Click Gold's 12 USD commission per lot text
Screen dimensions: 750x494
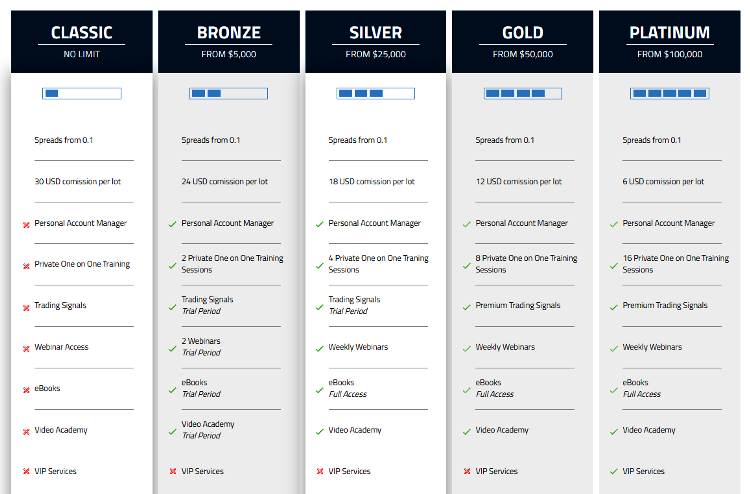518,182
